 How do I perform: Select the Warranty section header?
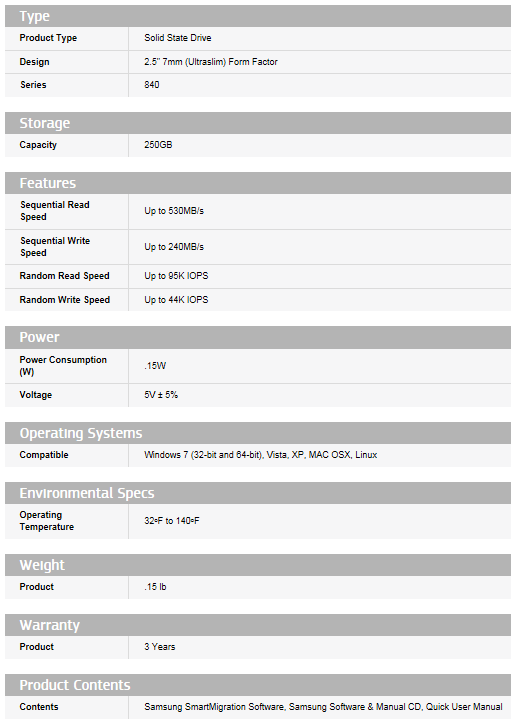(258, 625)
